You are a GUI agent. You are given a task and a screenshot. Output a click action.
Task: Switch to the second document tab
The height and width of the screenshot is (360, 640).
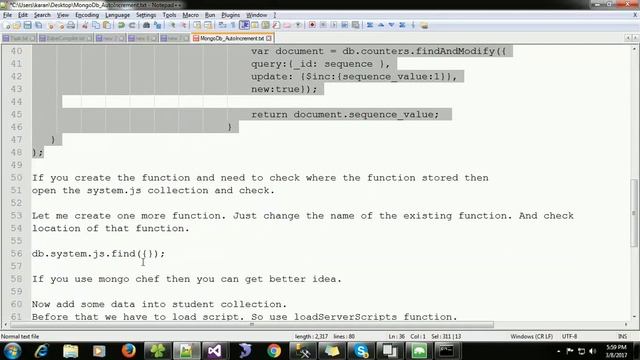click(65, 38)
